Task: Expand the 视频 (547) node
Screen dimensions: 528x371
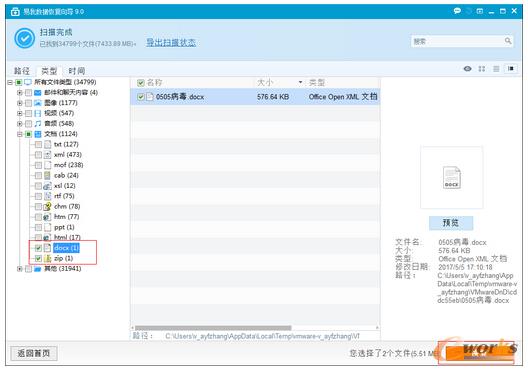Action: tap(20, 113)
